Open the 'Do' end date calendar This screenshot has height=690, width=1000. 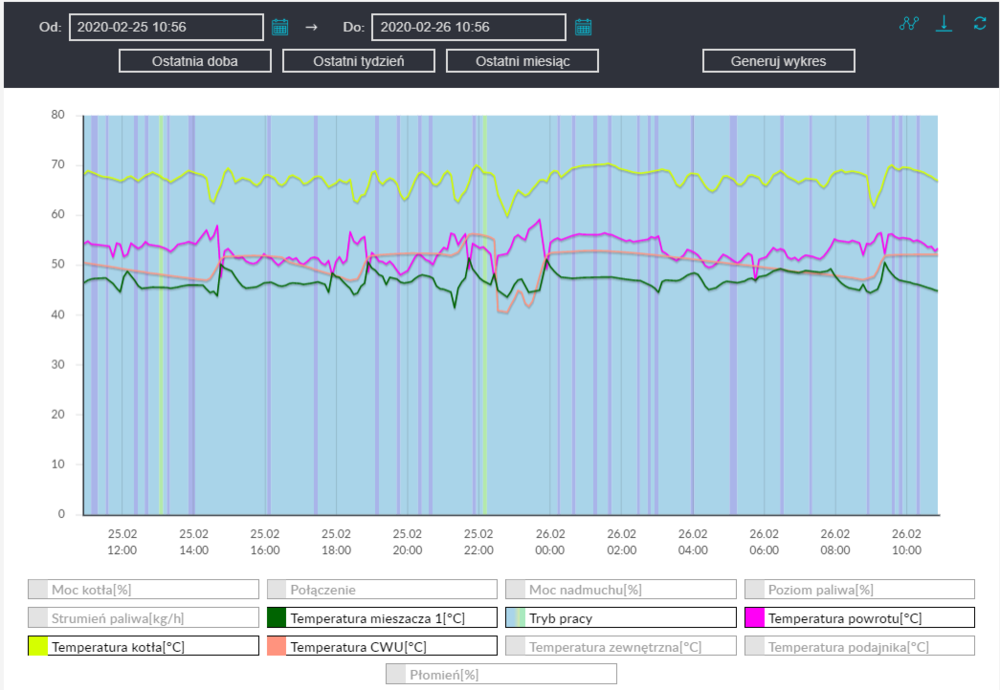pos(583,27)
